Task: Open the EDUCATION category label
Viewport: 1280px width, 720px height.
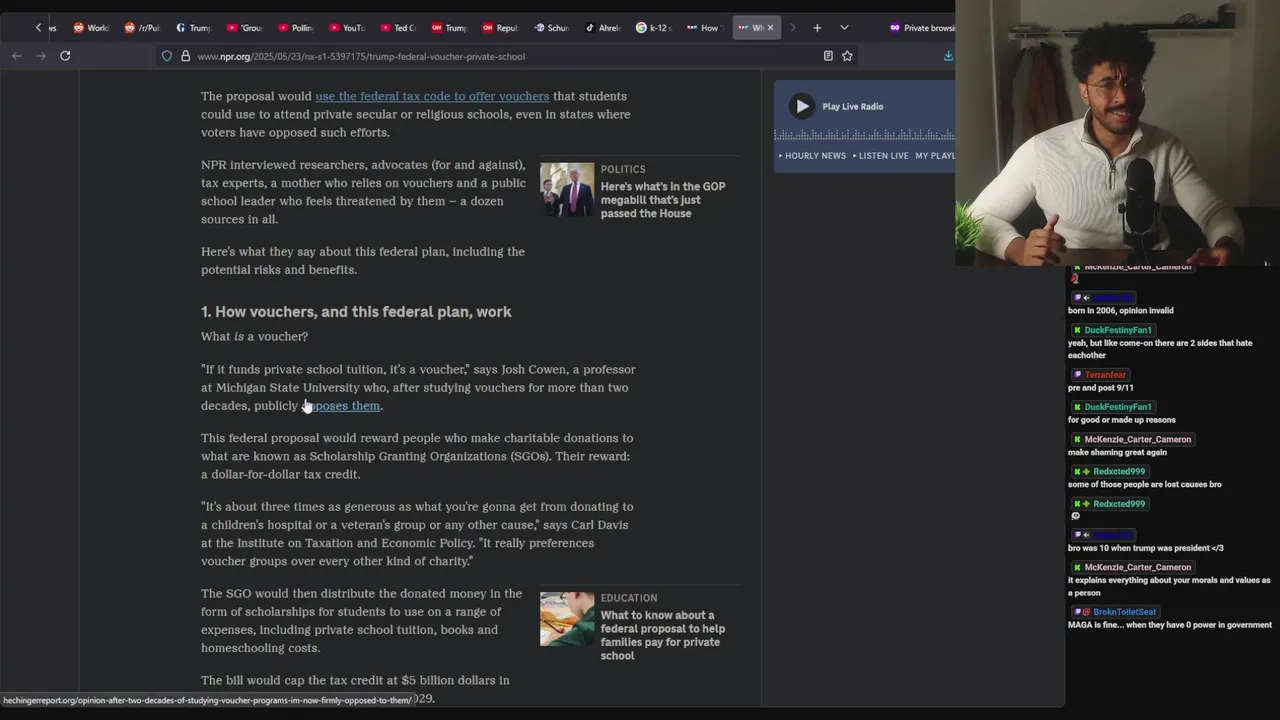Action: pyautogui.click(x=629, y=598)
